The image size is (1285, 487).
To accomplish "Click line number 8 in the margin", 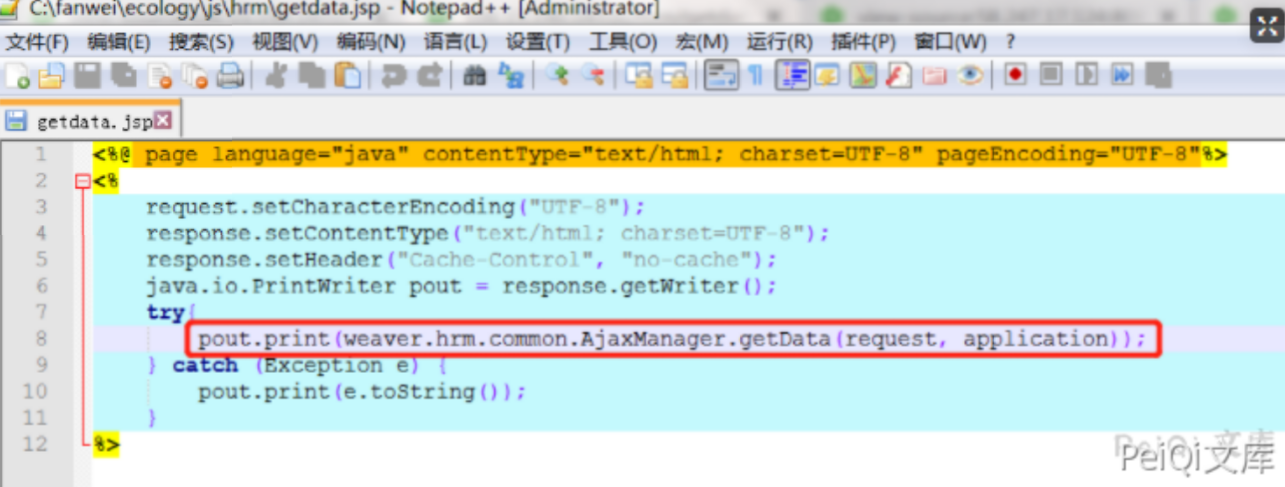I will coord(40,338).
